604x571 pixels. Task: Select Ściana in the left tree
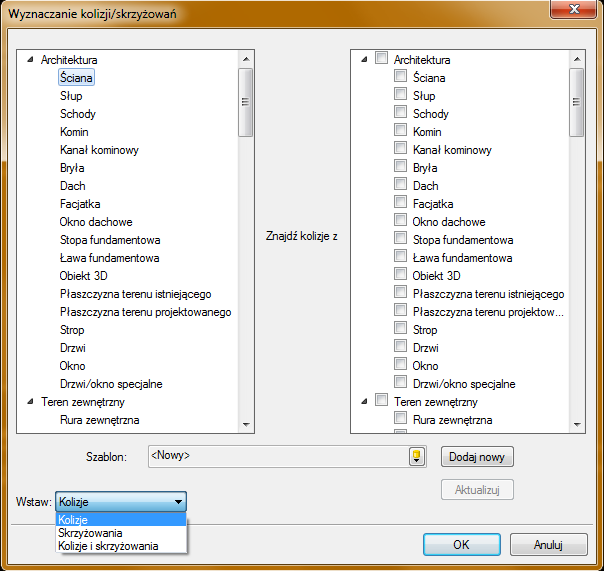click(76, 78)
